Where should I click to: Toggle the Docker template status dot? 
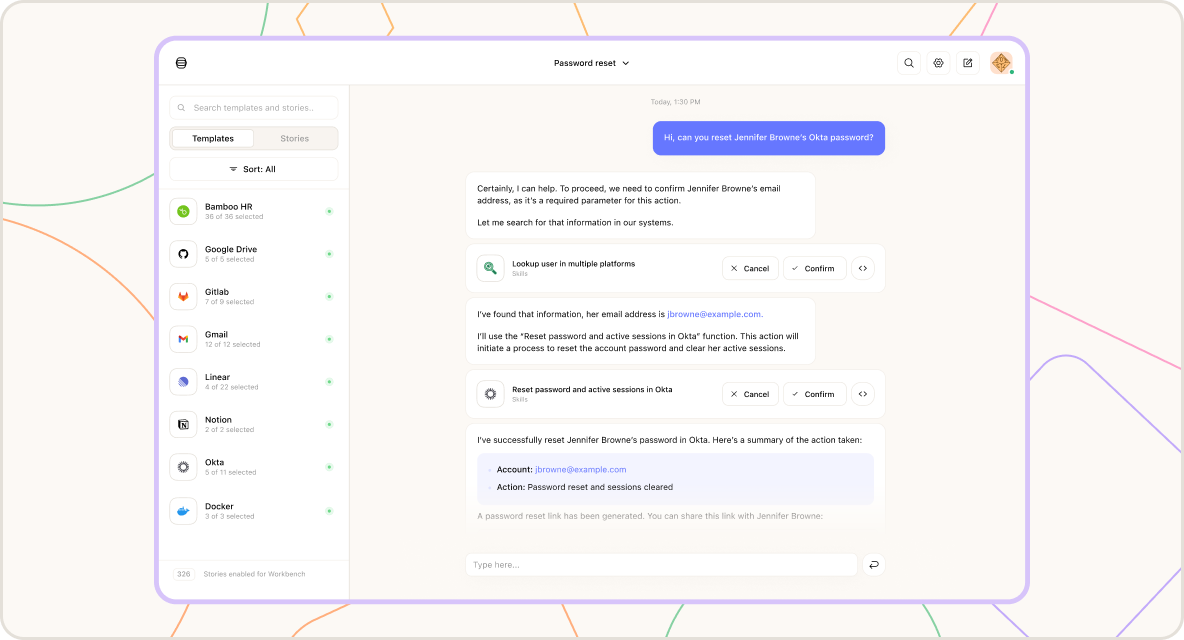329,511
